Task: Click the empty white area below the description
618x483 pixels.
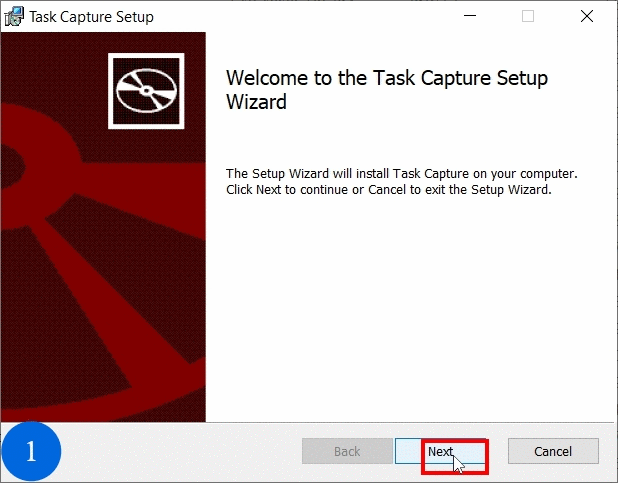Action: [x=410, y=310]
